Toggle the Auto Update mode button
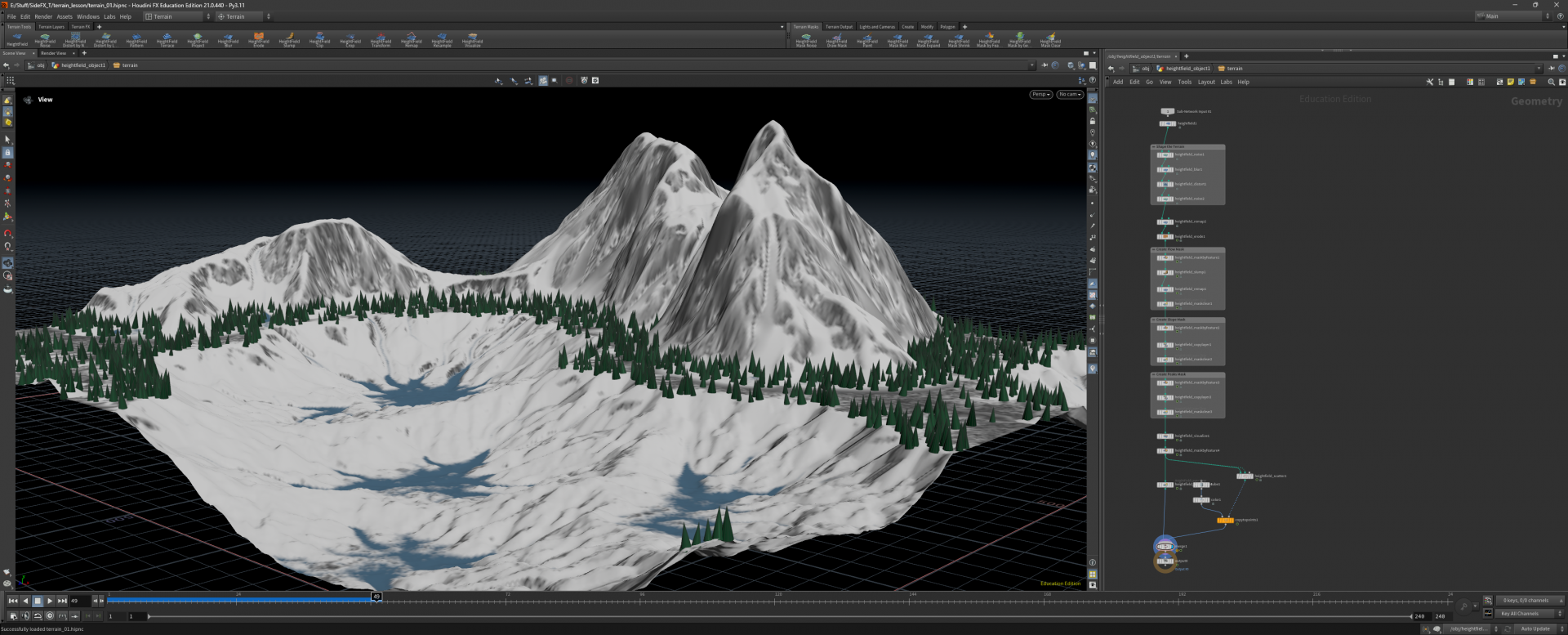 pos(1535,628)
